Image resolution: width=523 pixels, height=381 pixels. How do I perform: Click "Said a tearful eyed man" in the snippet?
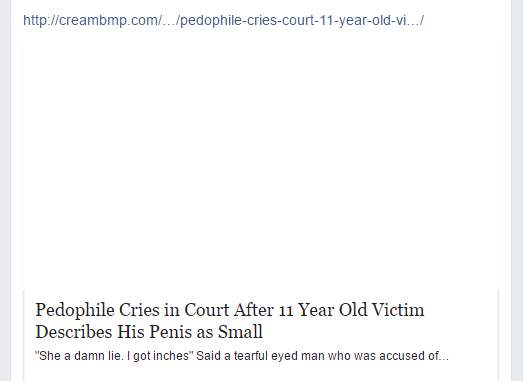260,356
